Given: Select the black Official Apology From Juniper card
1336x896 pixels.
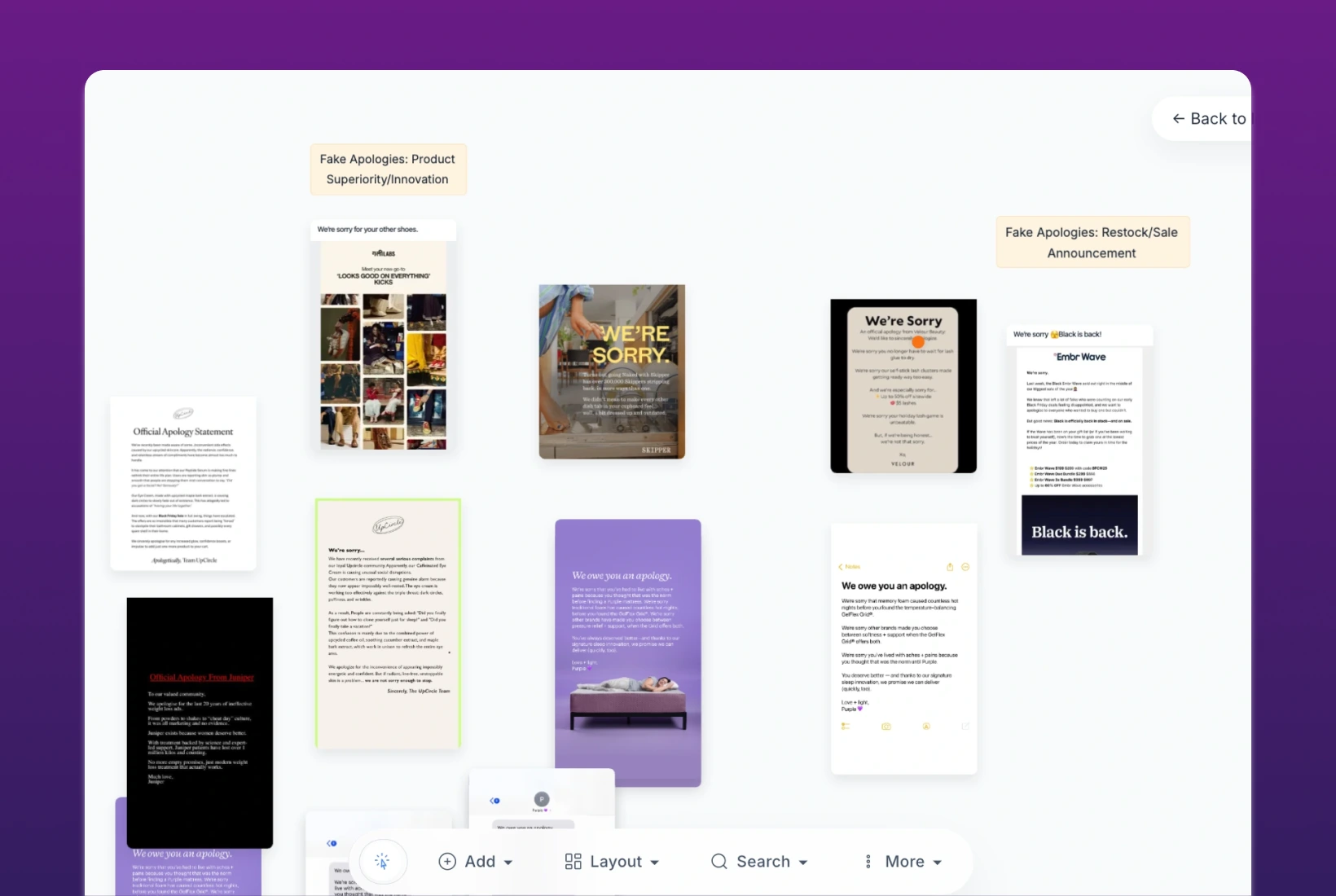Looking at the screenshot, I should click(x=200, y=723).
